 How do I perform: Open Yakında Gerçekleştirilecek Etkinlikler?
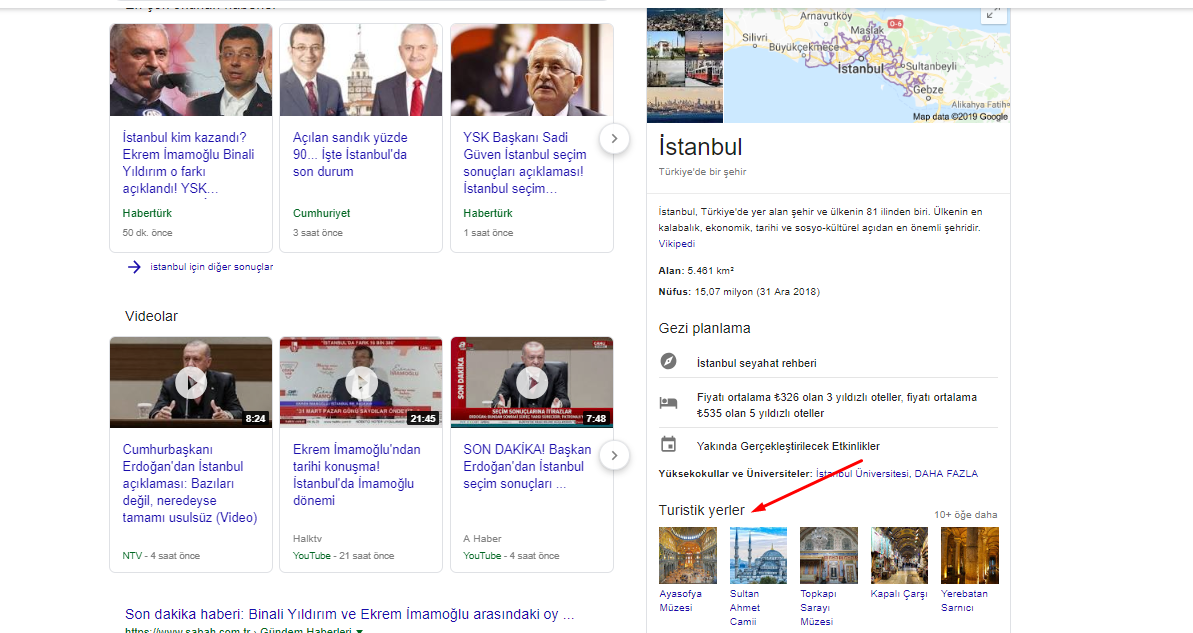click(x=788, y=447)
